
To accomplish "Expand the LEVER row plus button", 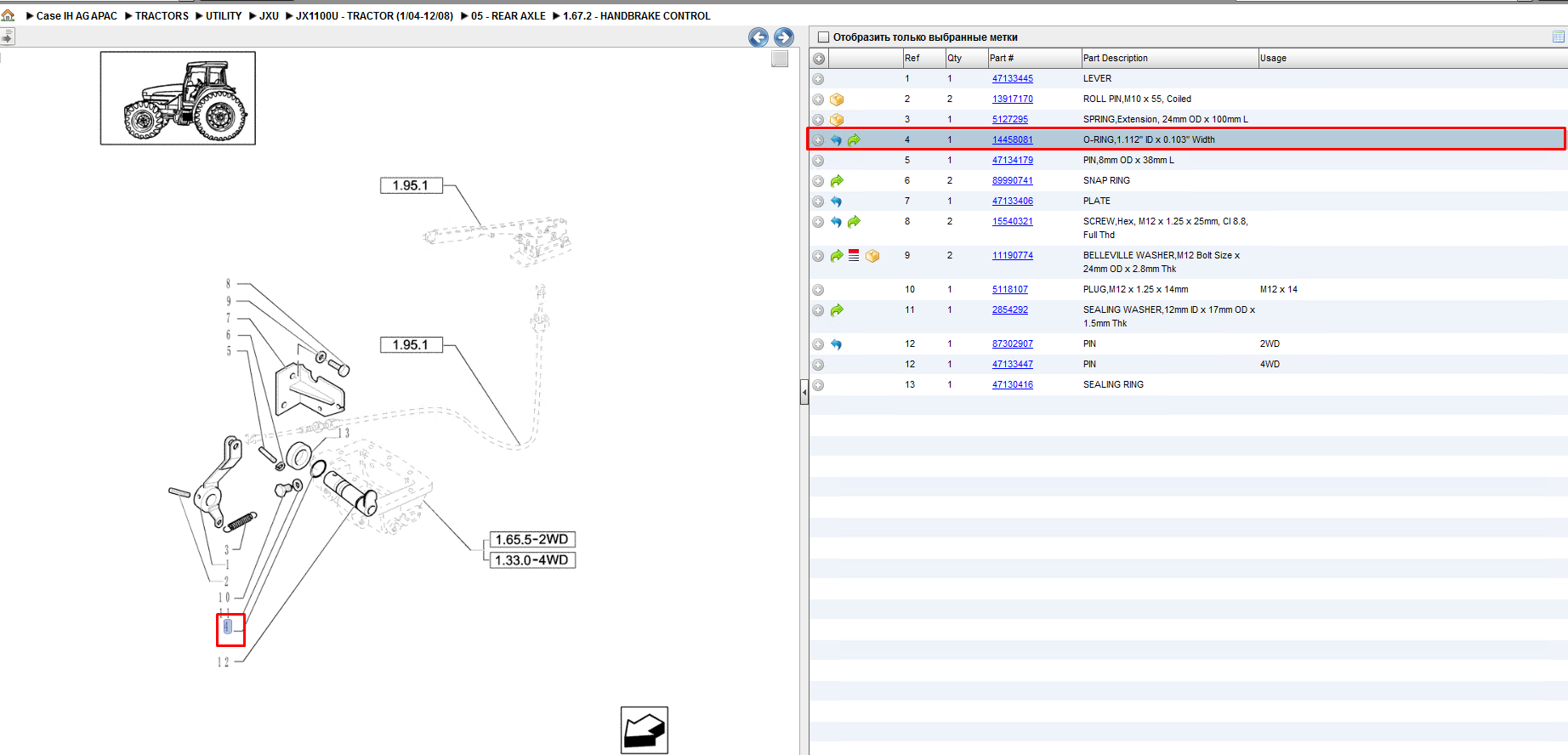I will 818,79.
